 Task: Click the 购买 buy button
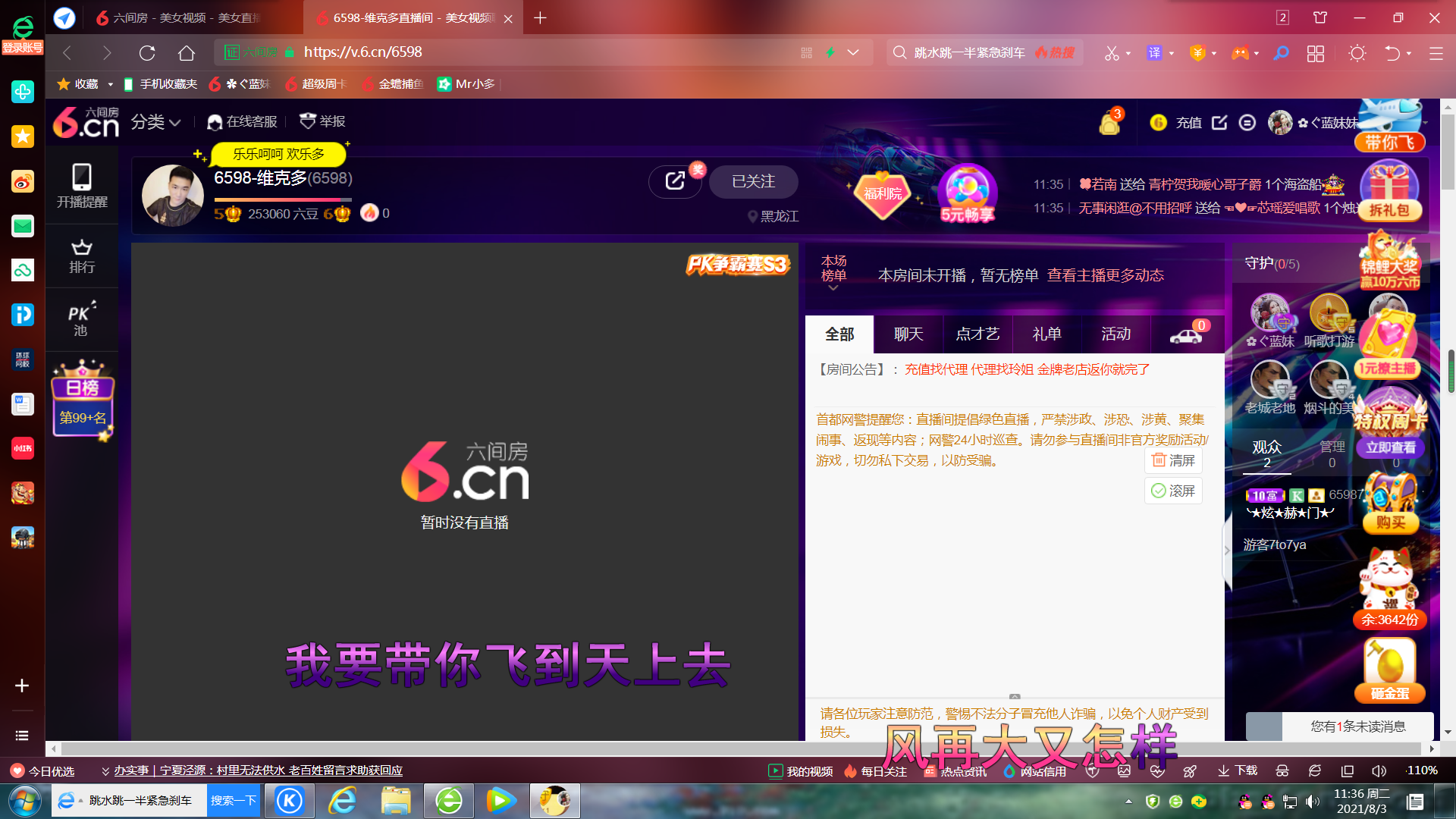pyautogui.click(x=1390, y=522)
